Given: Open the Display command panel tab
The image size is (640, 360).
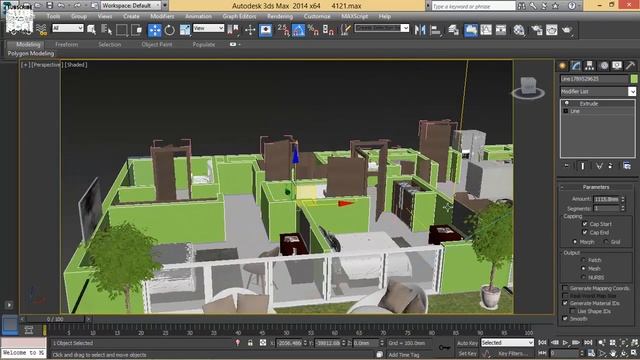Looking at the screenshot, I should pyautogui.click(x=617, y=66).
